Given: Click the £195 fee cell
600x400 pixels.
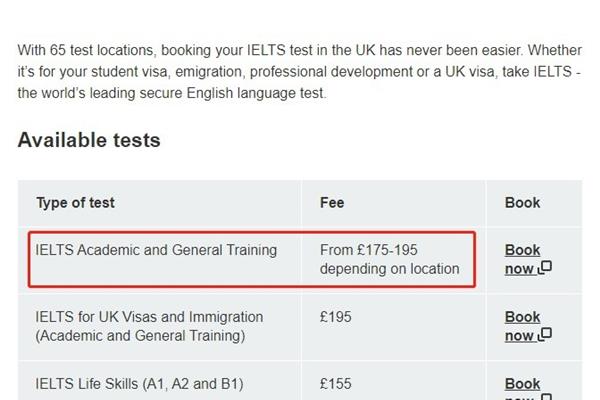Looking at the screenshot, I should [x=336, y=317].
